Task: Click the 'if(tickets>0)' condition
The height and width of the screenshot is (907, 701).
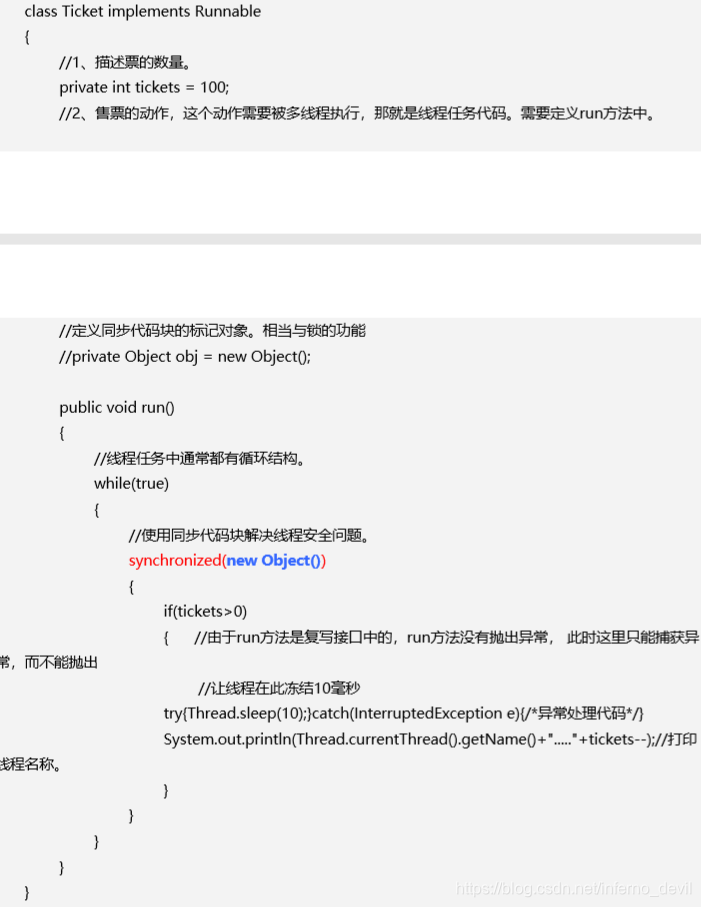Action: pyautogui.click(x=205, y=611)
